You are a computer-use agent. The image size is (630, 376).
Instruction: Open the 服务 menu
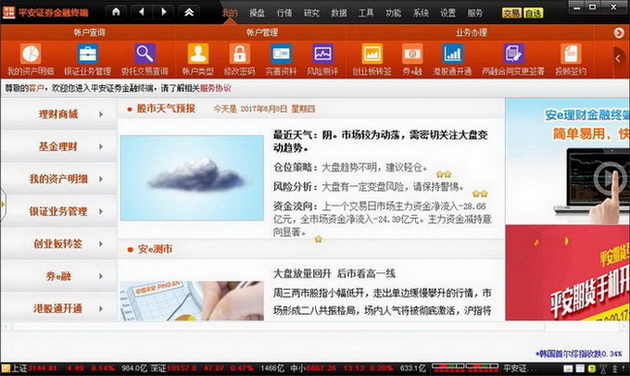tap(475, 13)
